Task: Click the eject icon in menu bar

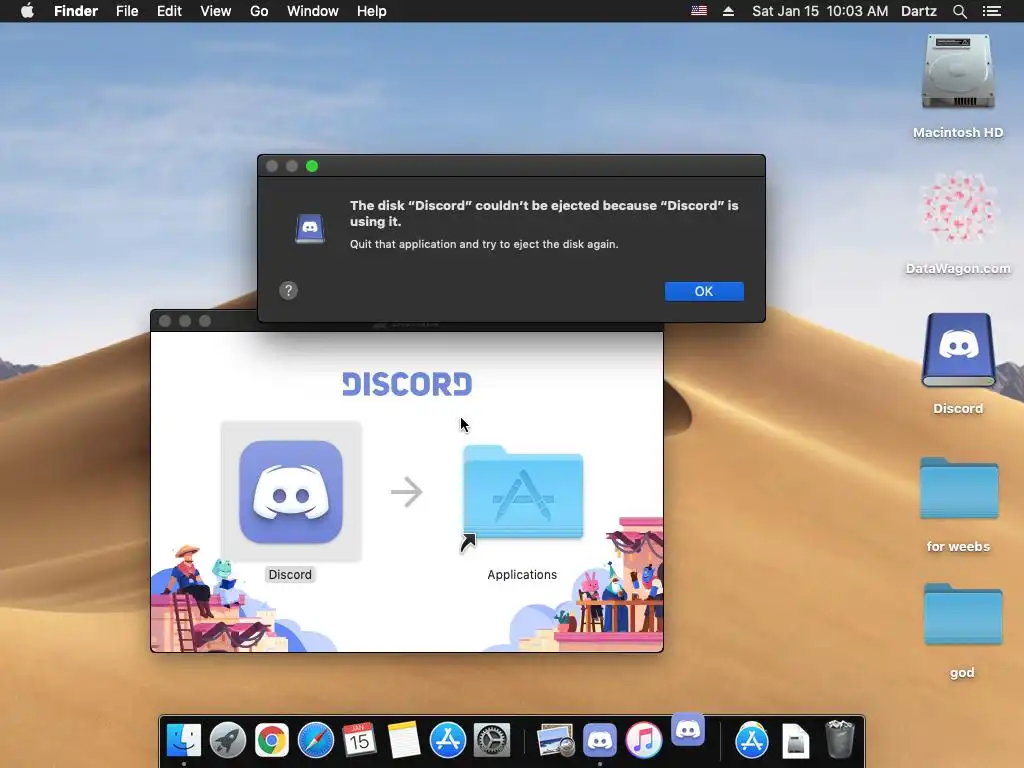Action: tap(728, 11)
